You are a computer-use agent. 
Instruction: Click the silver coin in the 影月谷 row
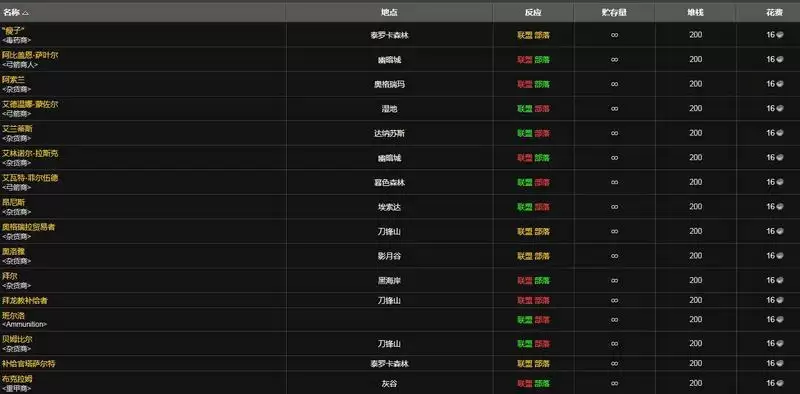tap(780, 256)
